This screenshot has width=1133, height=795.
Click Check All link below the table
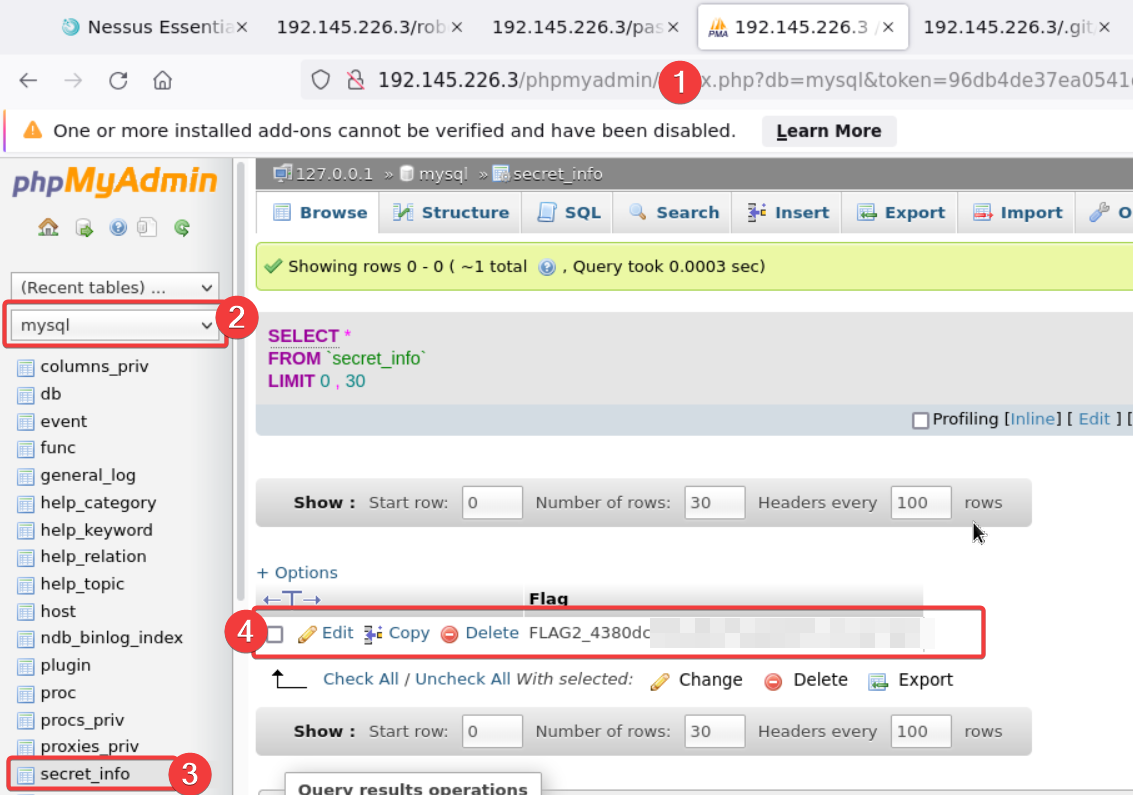tap(361, 680)
